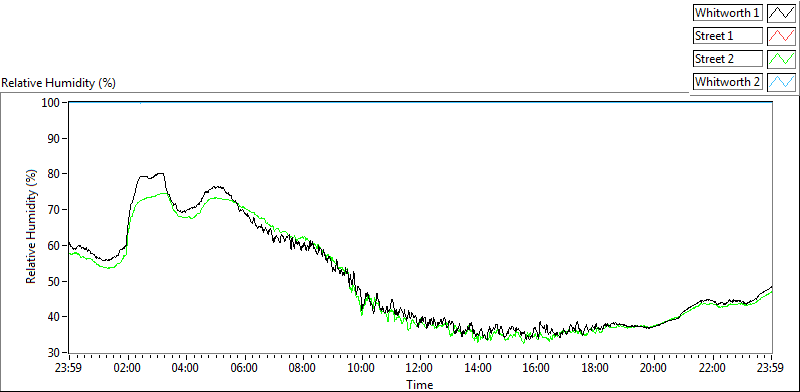Click the vertical axis label Relative Humidity (%)

32,227
